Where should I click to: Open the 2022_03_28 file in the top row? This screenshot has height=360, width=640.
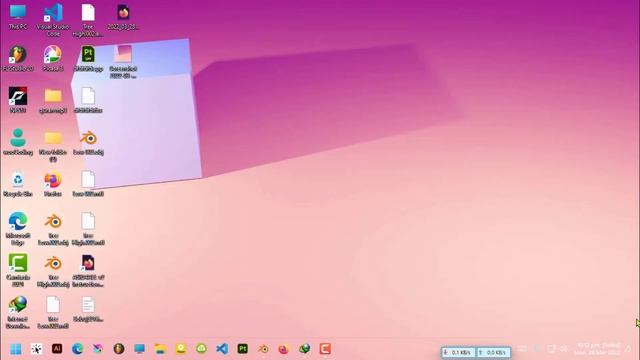click(123, 17)
